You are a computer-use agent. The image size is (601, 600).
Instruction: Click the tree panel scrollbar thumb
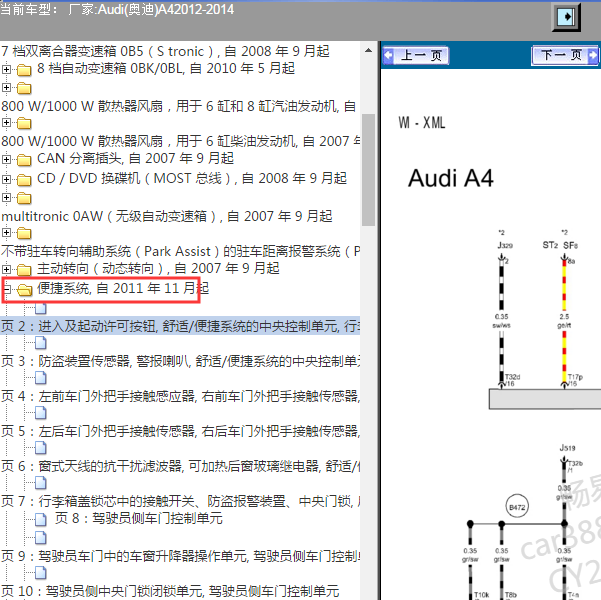[x=368, y=170]
